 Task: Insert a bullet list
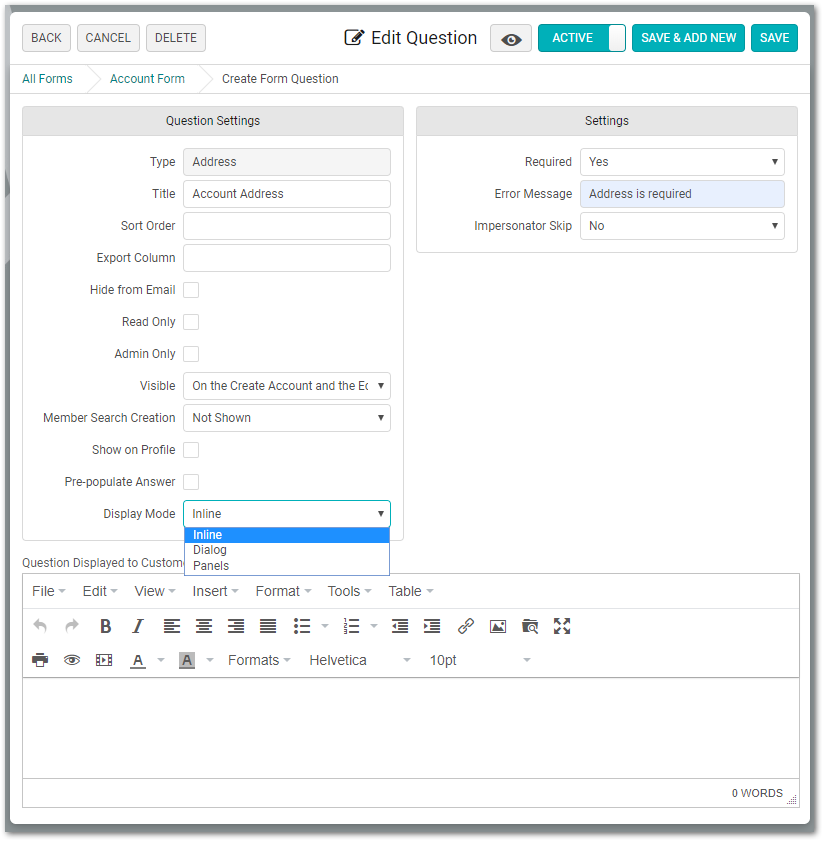pyautogui.click(x=302, y=626)
